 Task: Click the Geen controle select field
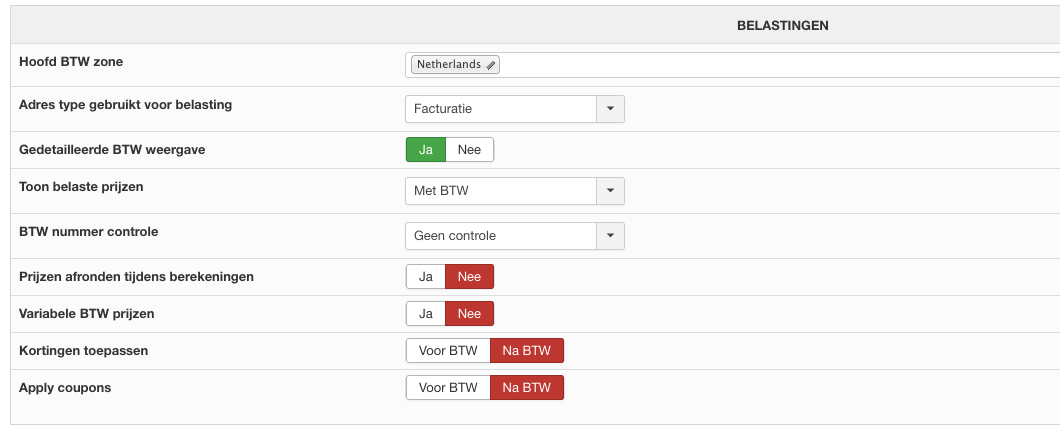pos(500,236)
